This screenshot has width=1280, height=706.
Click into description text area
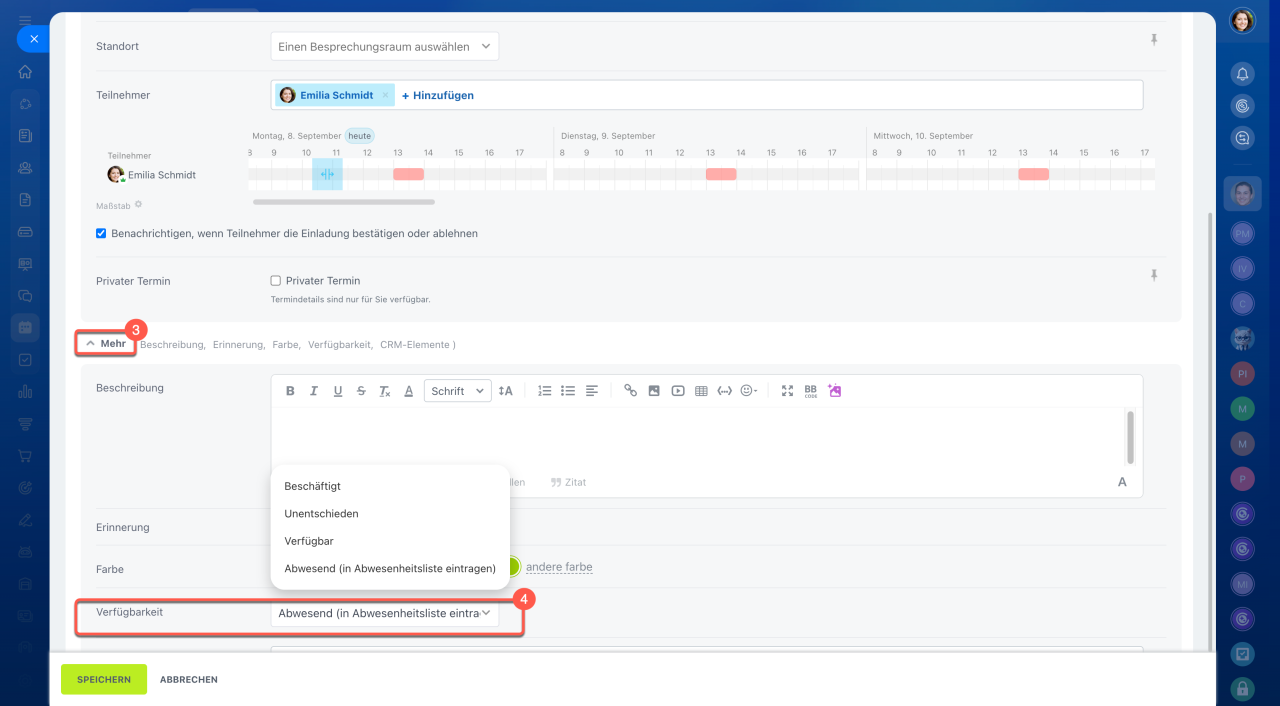coord(697,436)
